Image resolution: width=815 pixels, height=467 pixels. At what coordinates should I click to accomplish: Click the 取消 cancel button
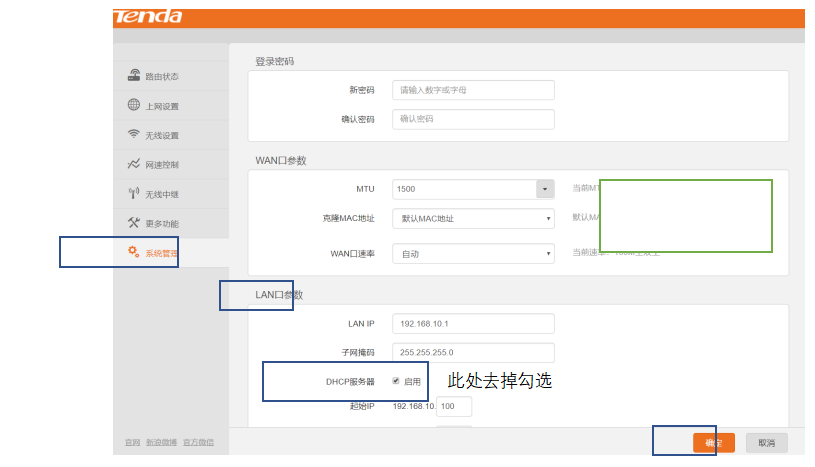766,442
